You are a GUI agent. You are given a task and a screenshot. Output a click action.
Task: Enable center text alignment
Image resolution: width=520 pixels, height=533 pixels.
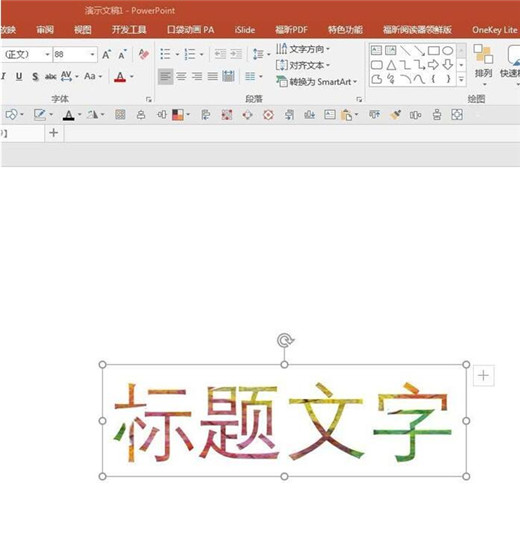tap(181, 76)
